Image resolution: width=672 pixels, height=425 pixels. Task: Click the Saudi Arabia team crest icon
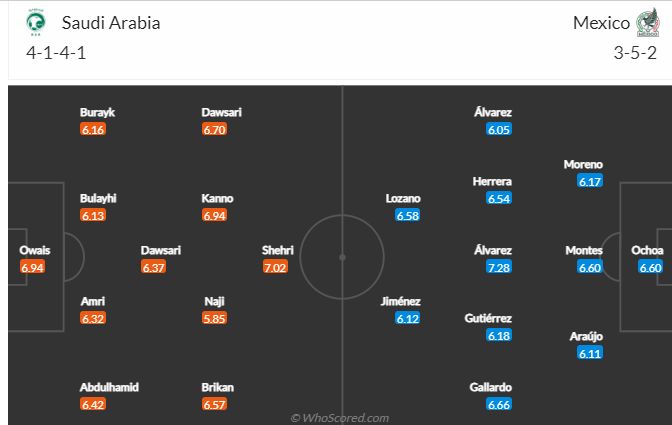(36, 22)
